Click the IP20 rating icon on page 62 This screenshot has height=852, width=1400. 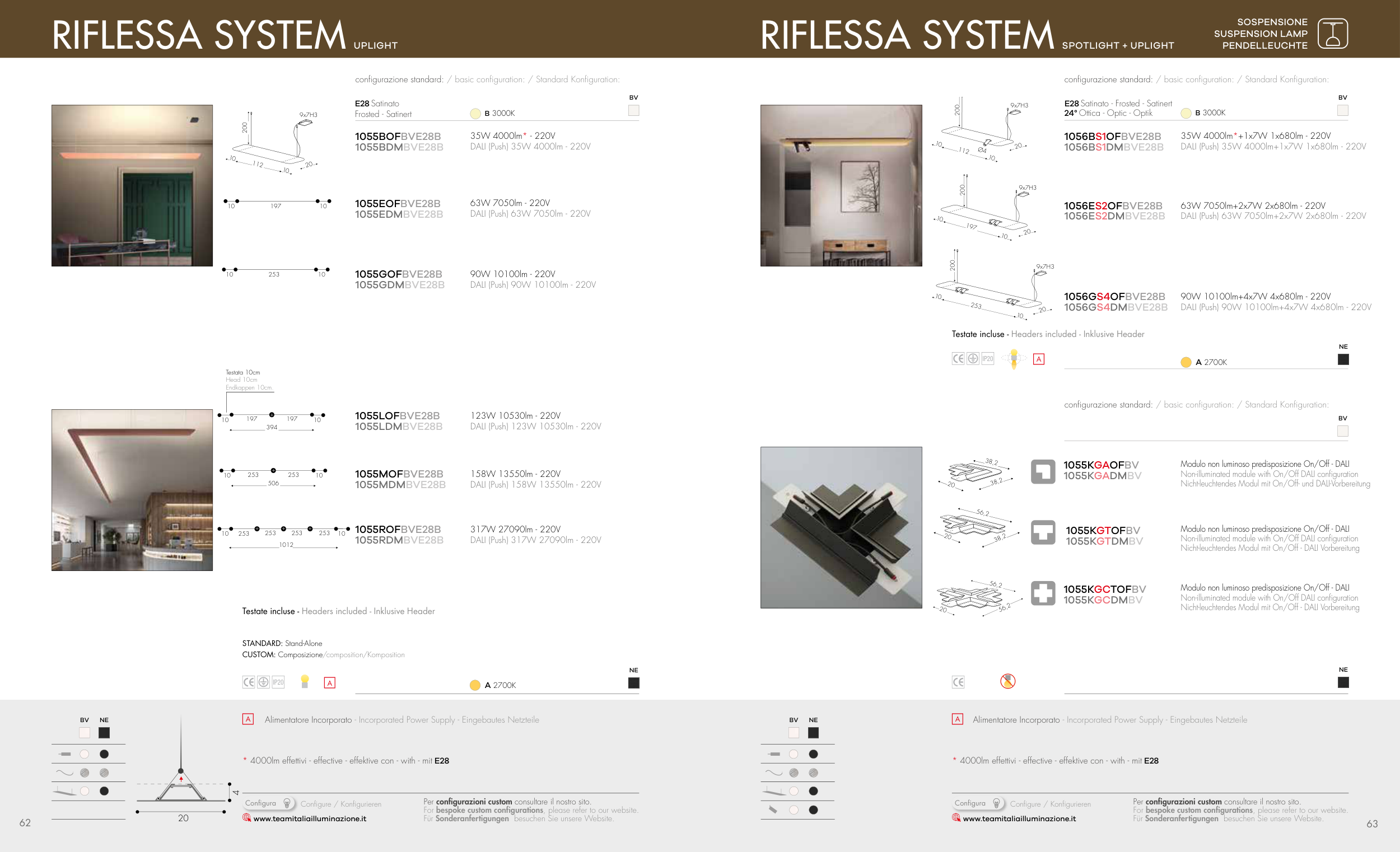[278, 682]
